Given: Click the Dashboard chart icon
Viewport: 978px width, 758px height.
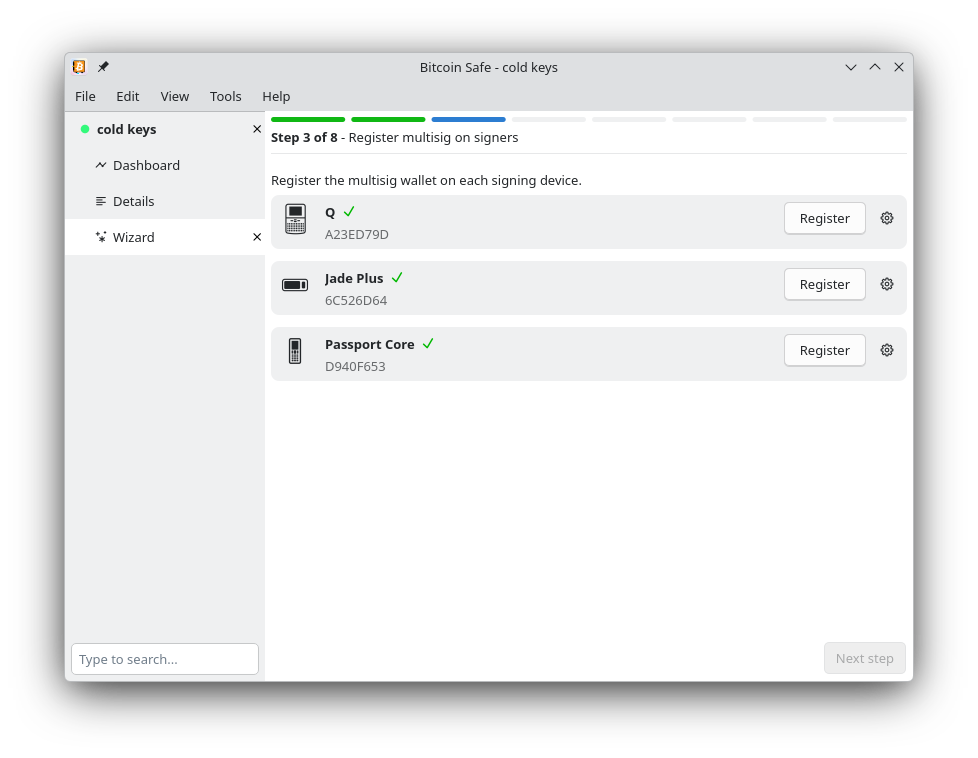Looking at the screenshot, I should pyautogui.click(x=100, y=165).
